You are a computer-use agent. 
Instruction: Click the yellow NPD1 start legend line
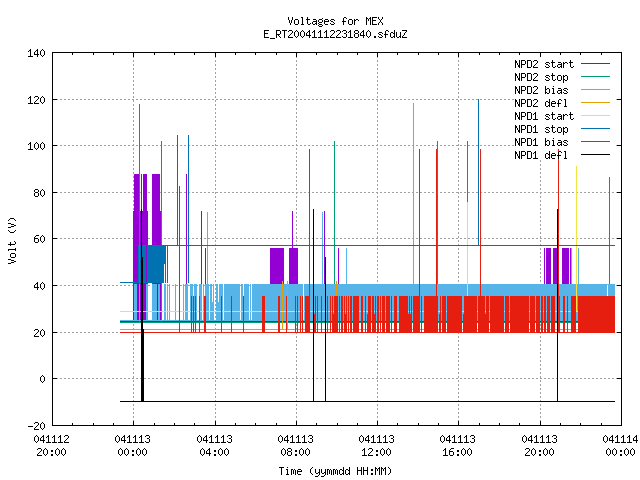[x=596, y=116]
